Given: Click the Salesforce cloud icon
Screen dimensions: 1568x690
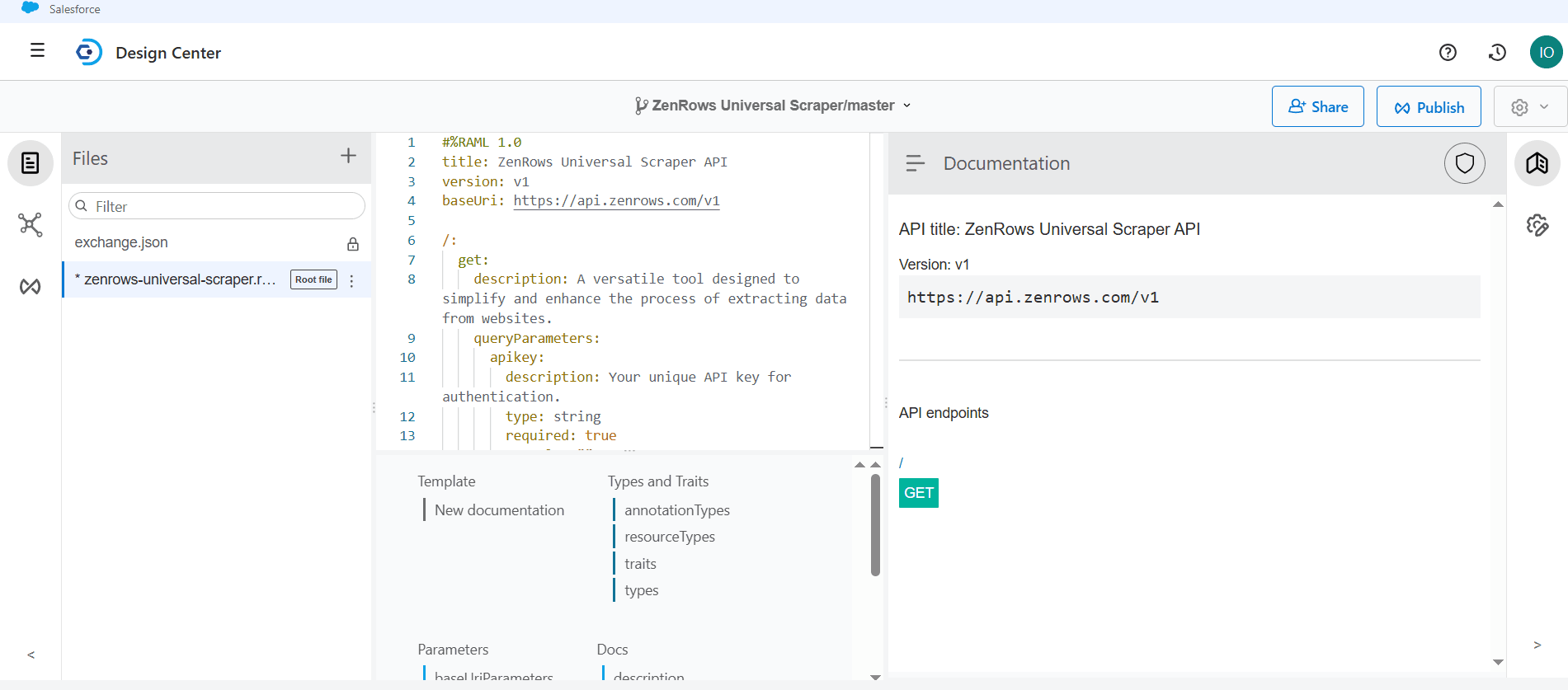Looking at the screenshot, I should [x=31, y=8].
